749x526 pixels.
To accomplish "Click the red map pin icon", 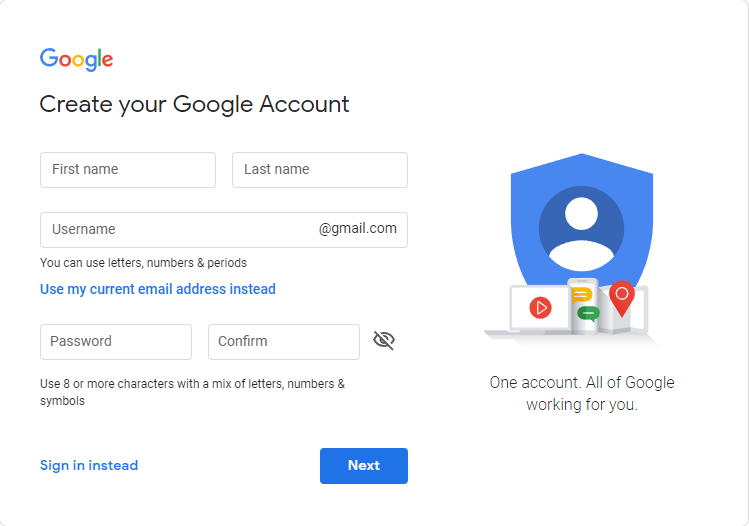I will 622,297.
